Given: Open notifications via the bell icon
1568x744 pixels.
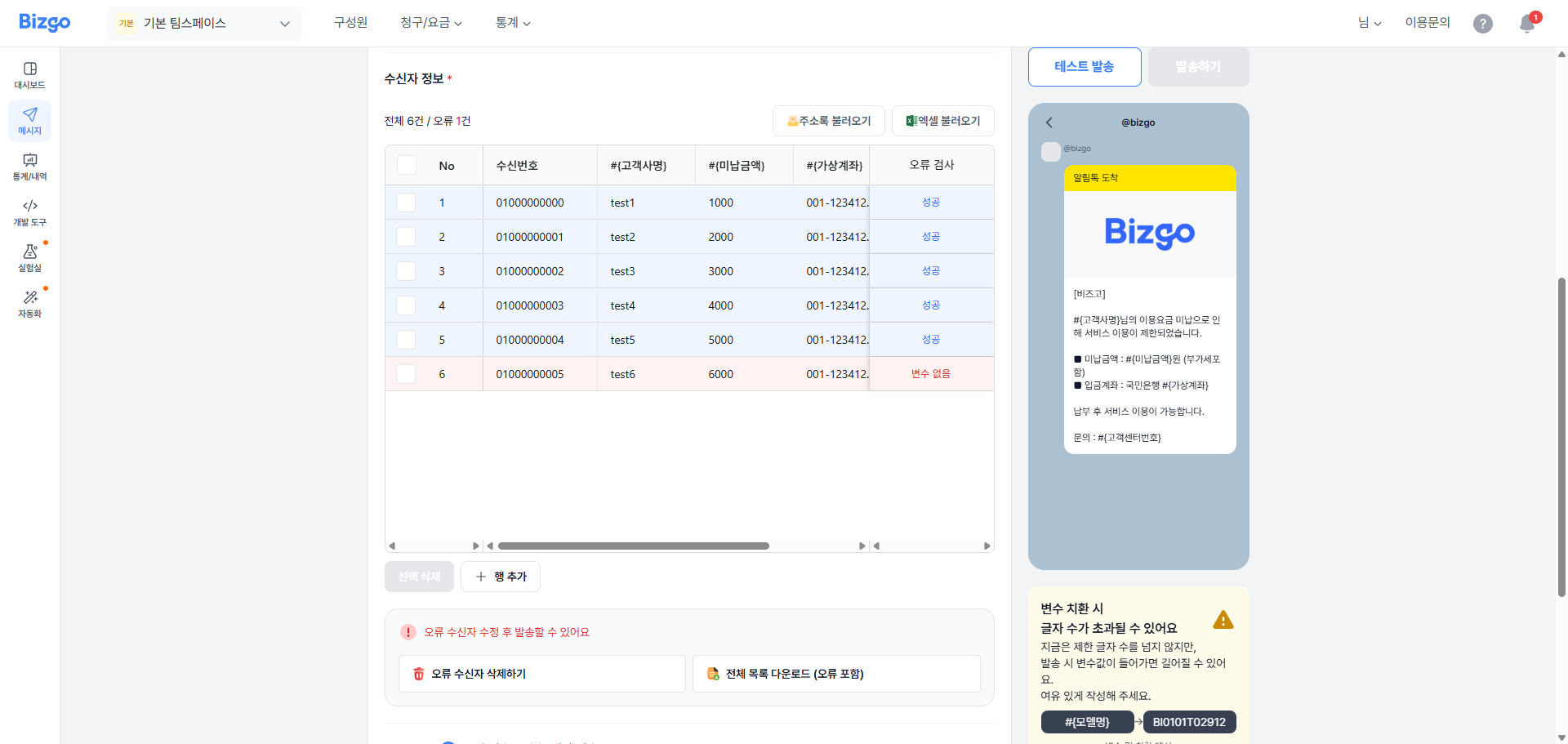Looking at the screenshot, I should coord(1526,25).
